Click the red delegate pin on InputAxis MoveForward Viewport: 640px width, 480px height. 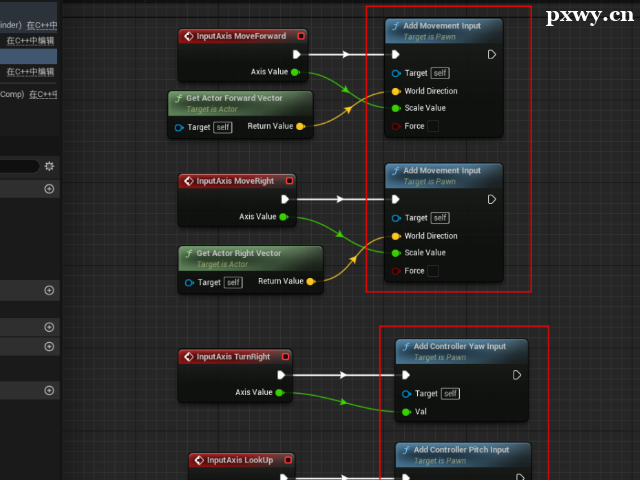coord(299,36)
